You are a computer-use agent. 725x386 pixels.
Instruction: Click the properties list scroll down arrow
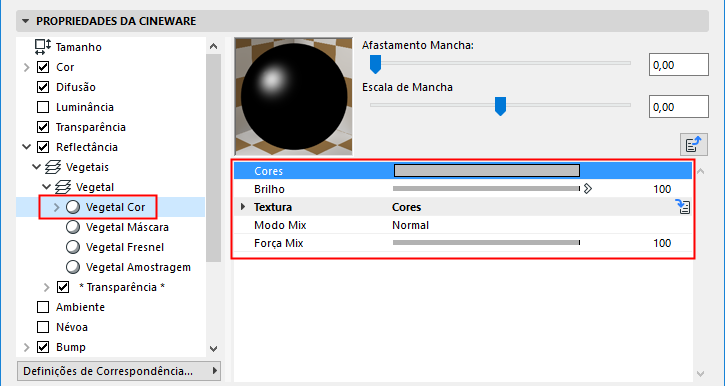(700, 374)
